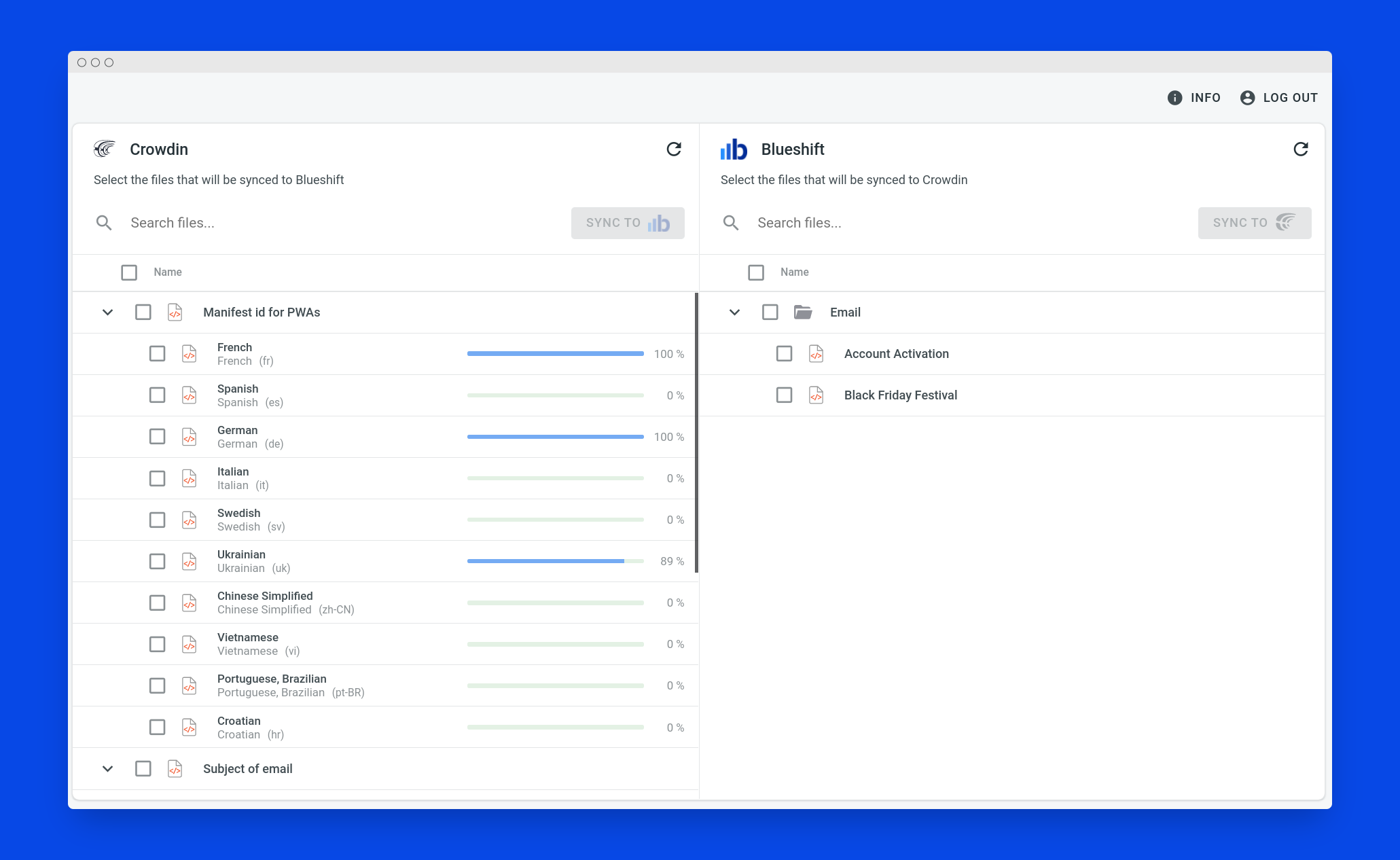Click the German 100% progress bar

(556, 437)
